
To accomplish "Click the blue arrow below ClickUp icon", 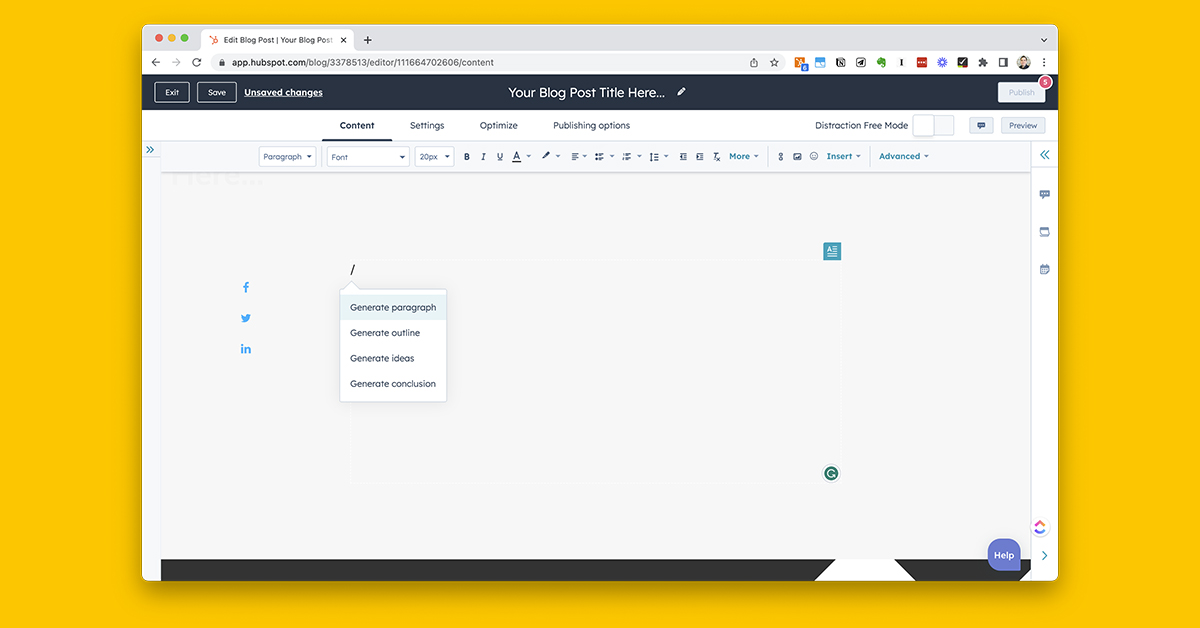I will coord(1044,555).
